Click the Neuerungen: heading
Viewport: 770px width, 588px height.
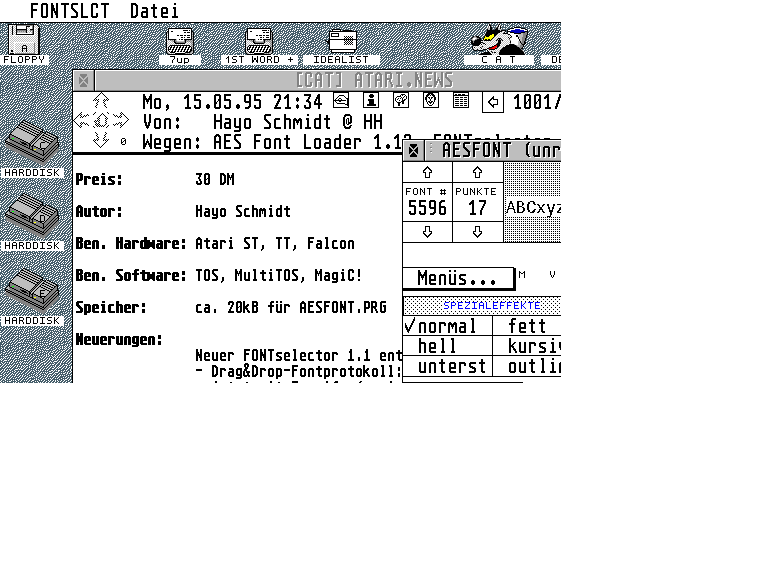[119, 339]
